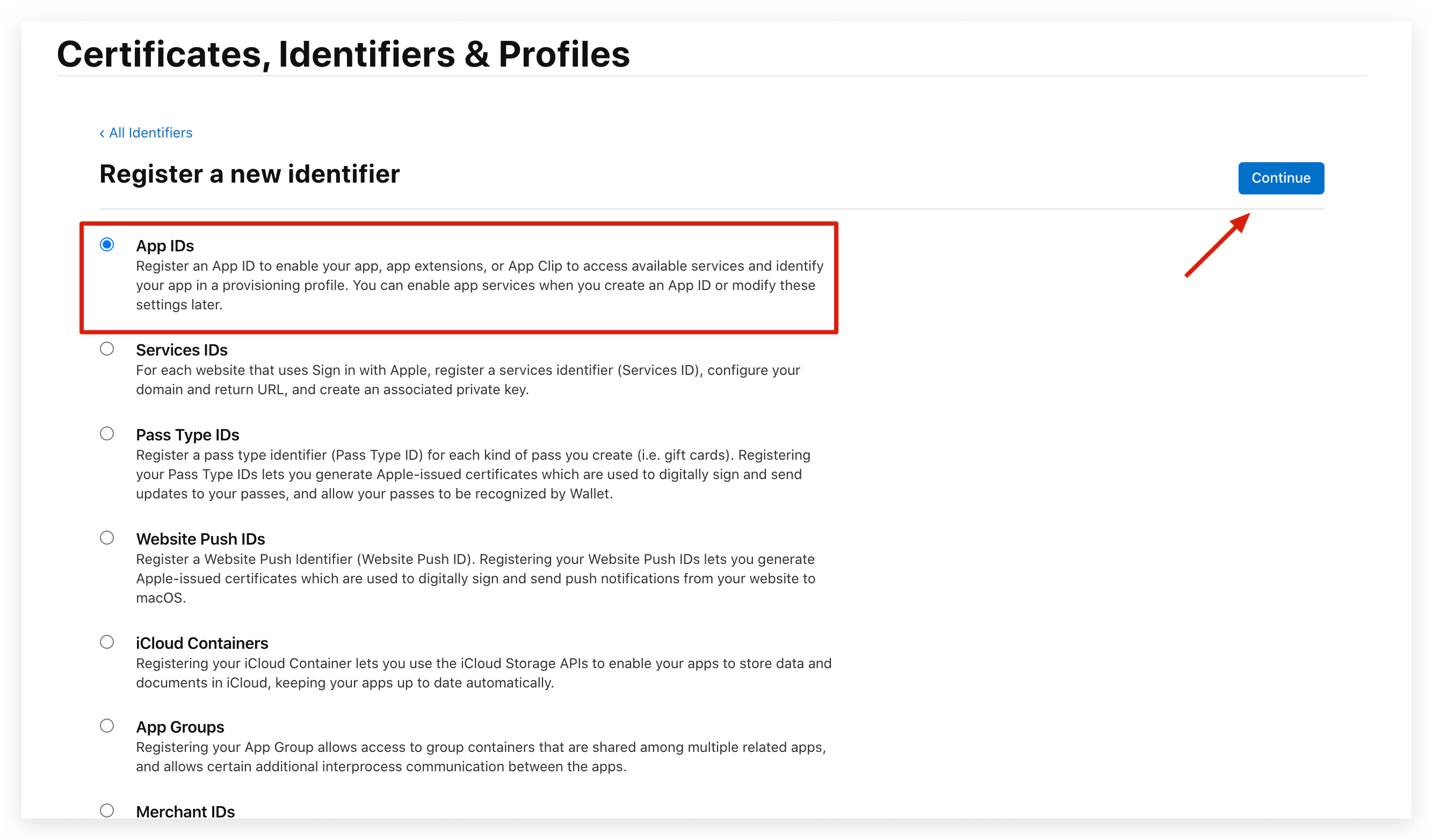This screenshot has height=840, width=1433.
Task: Click the 'Services IDs' title label
Action: [x=182, y=350]
